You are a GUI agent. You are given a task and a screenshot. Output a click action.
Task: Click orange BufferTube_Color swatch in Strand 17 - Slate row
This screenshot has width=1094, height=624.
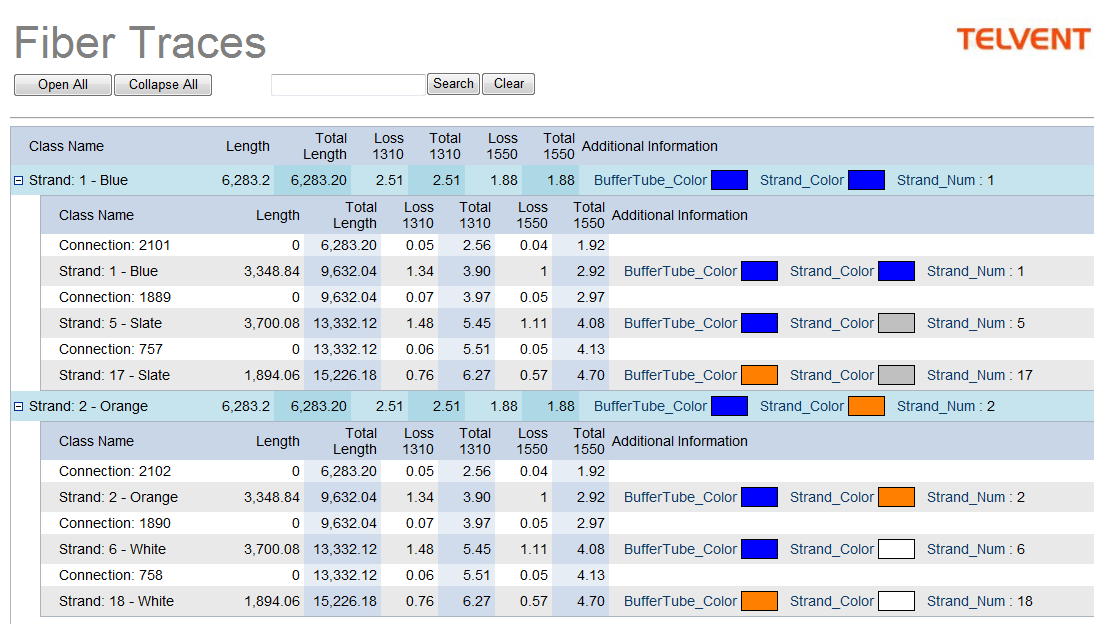point(760,375)
